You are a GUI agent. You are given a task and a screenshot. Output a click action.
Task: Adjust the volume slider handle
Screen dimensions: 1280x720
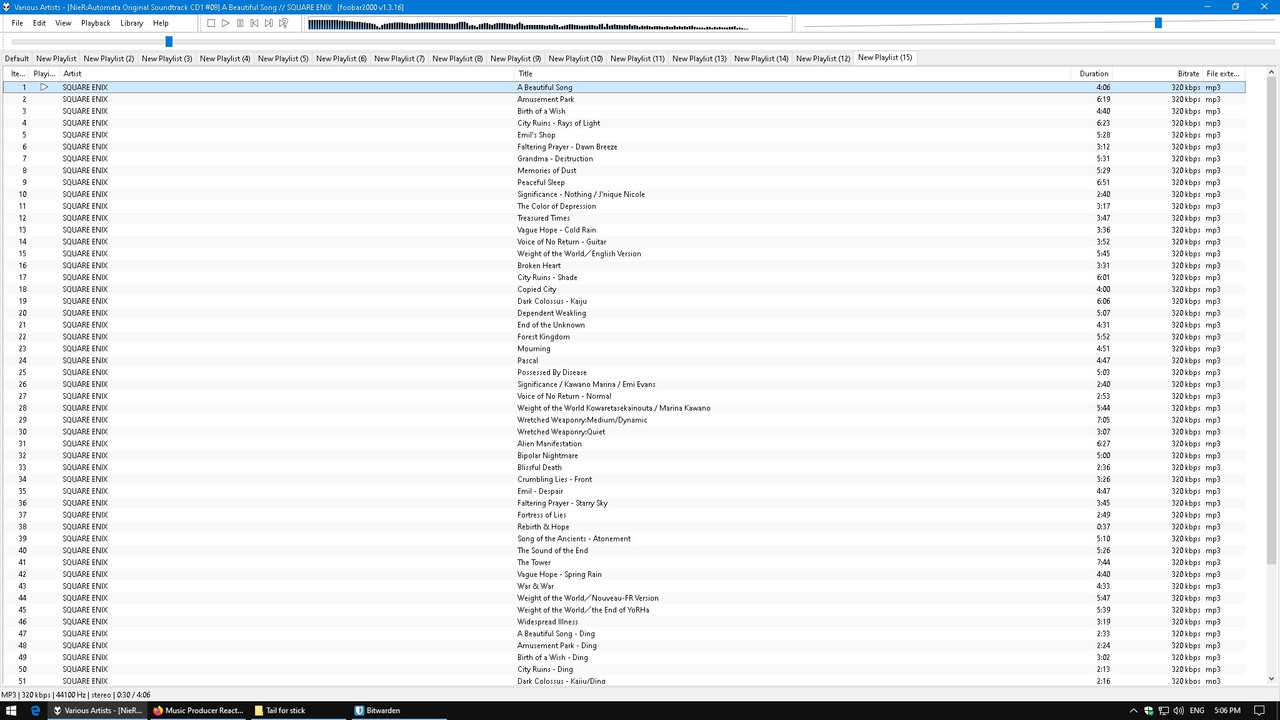click(x=1158, y=23)
